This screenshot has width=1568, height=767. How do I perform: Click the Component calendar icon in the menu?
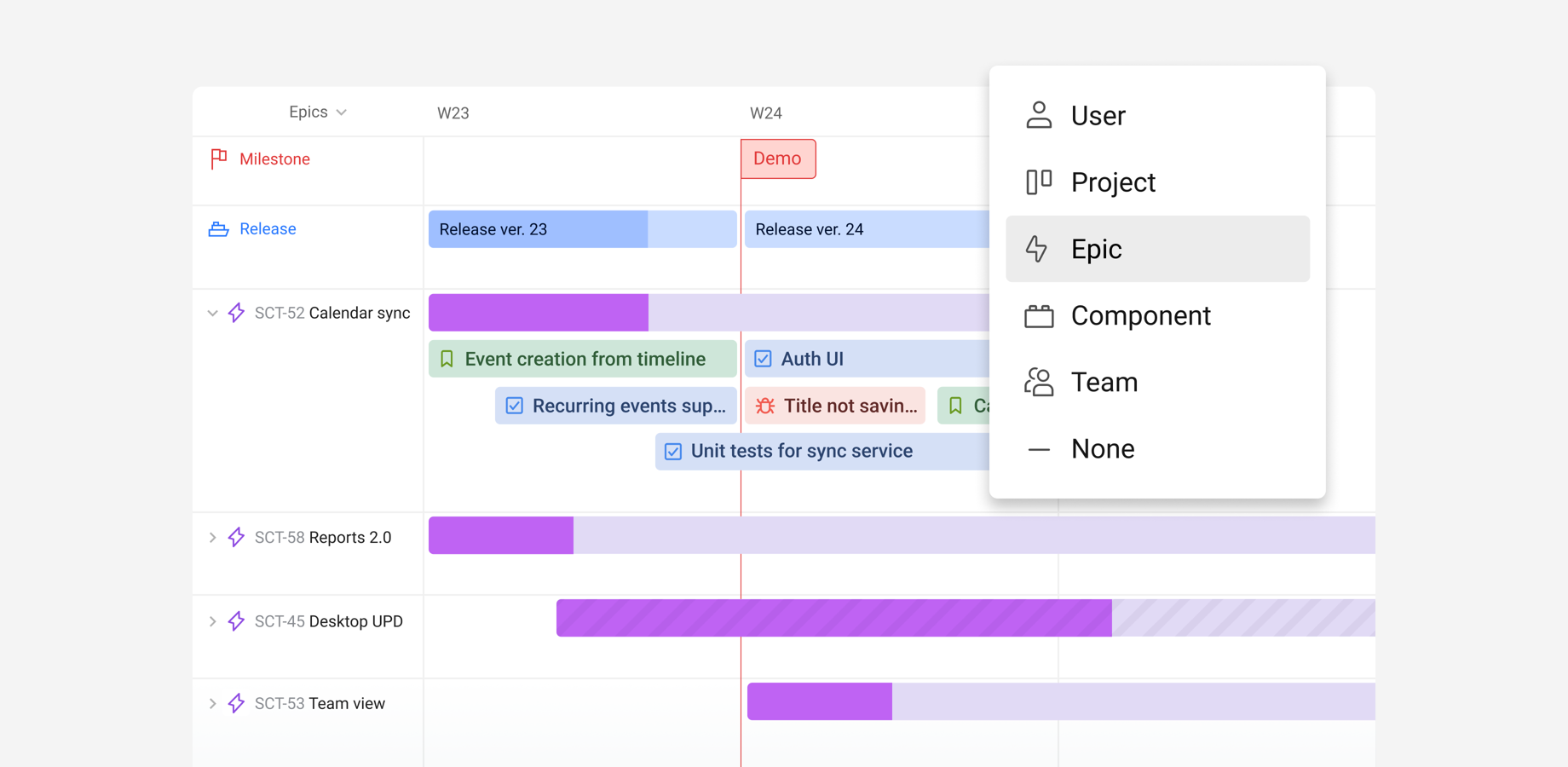pos(1039,315)
